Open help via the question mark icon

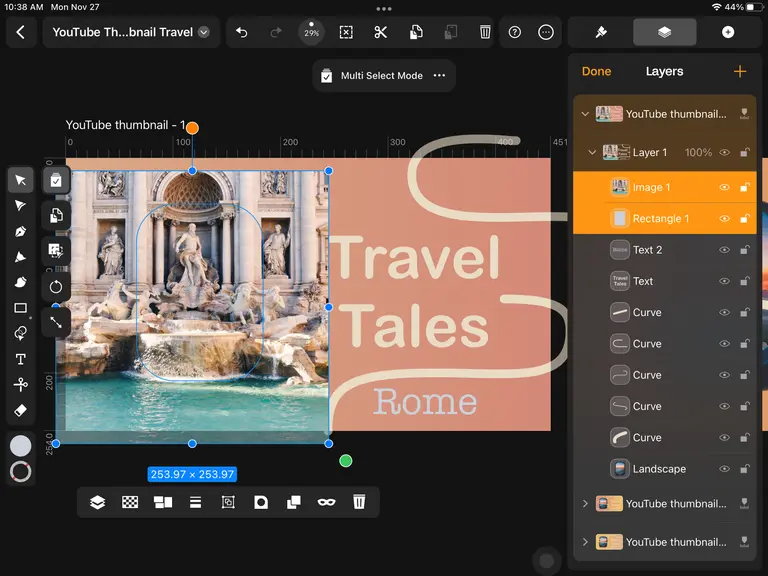515,32
